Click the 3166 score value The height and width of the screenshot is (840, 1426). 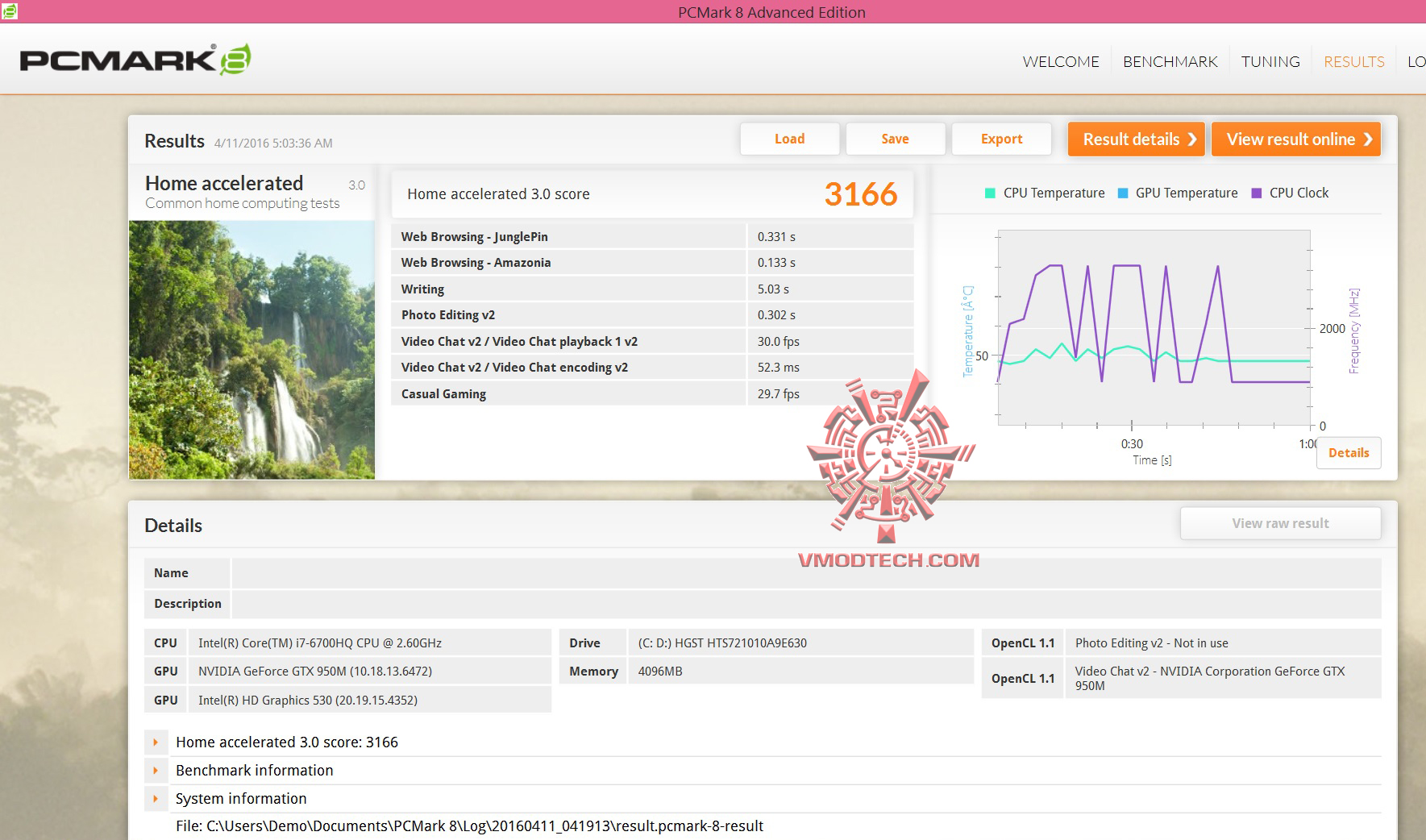pos(861,194)
